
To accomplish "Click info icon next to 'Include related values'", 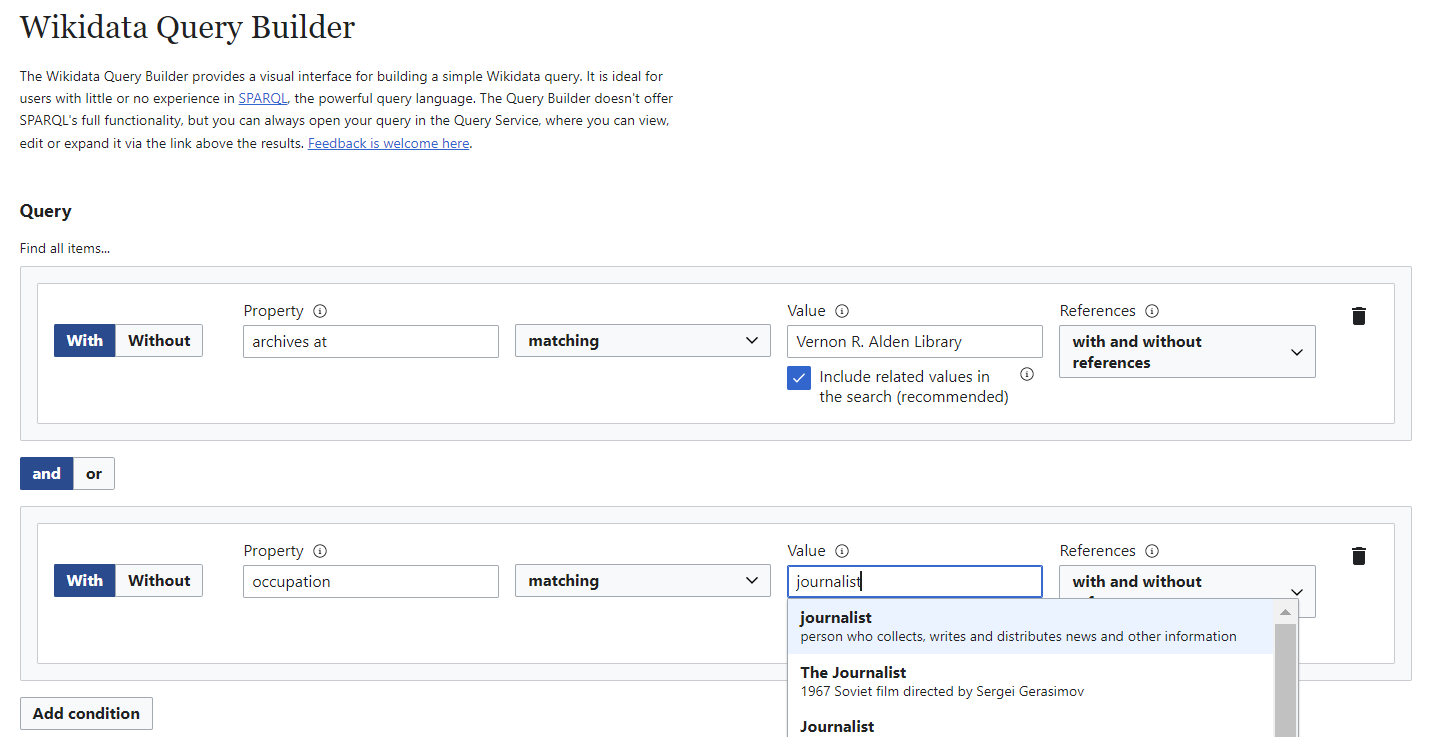I will click(1026, 374).
